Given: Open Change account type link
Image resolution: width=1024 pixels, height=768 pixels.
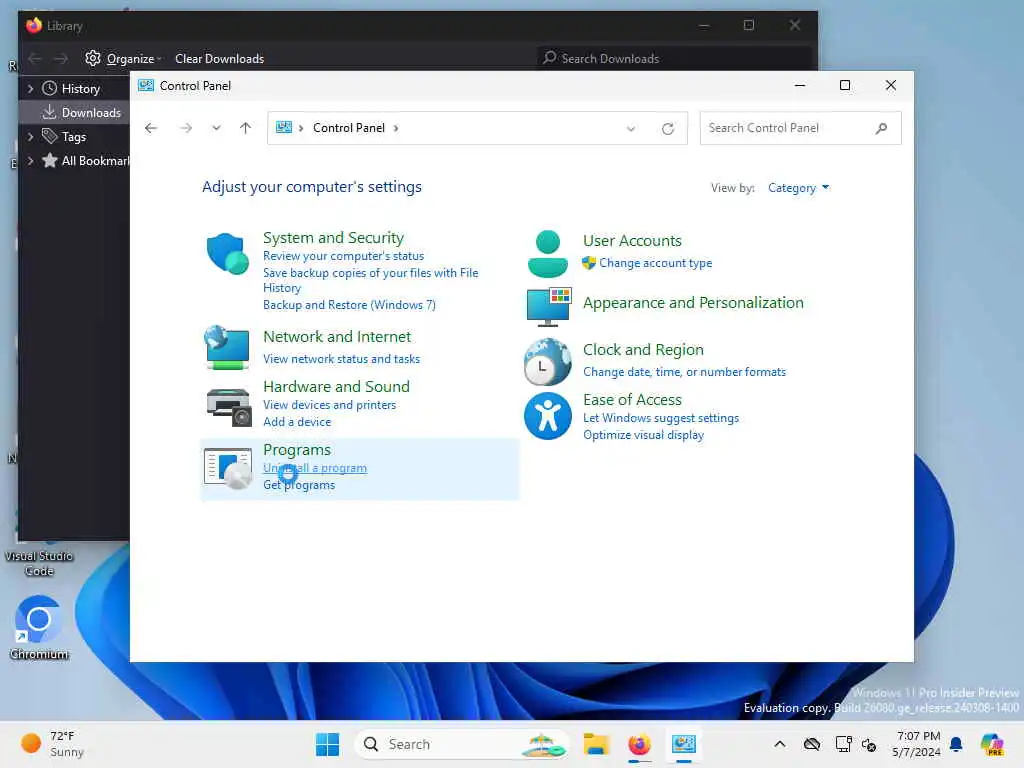Looking at the screenshot, I should coord(656,263).
